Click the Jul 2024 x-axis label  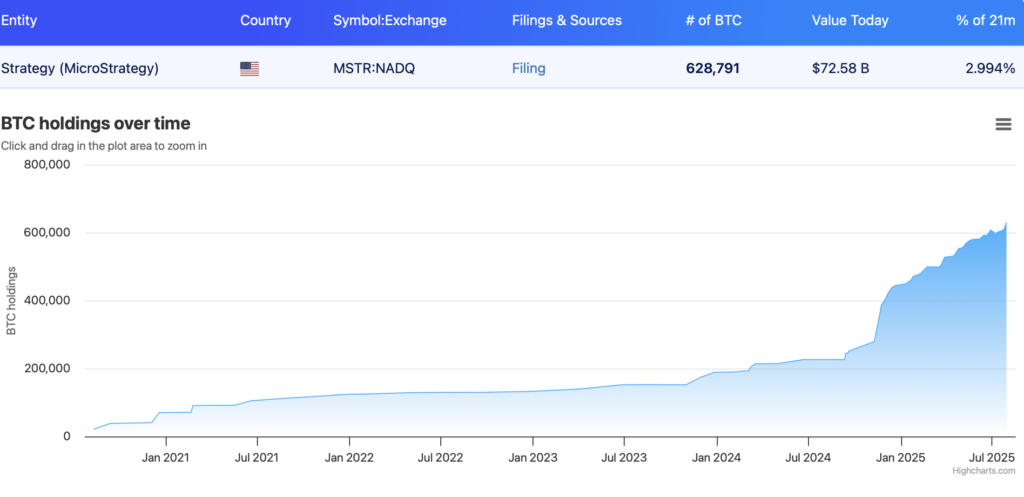808,457
